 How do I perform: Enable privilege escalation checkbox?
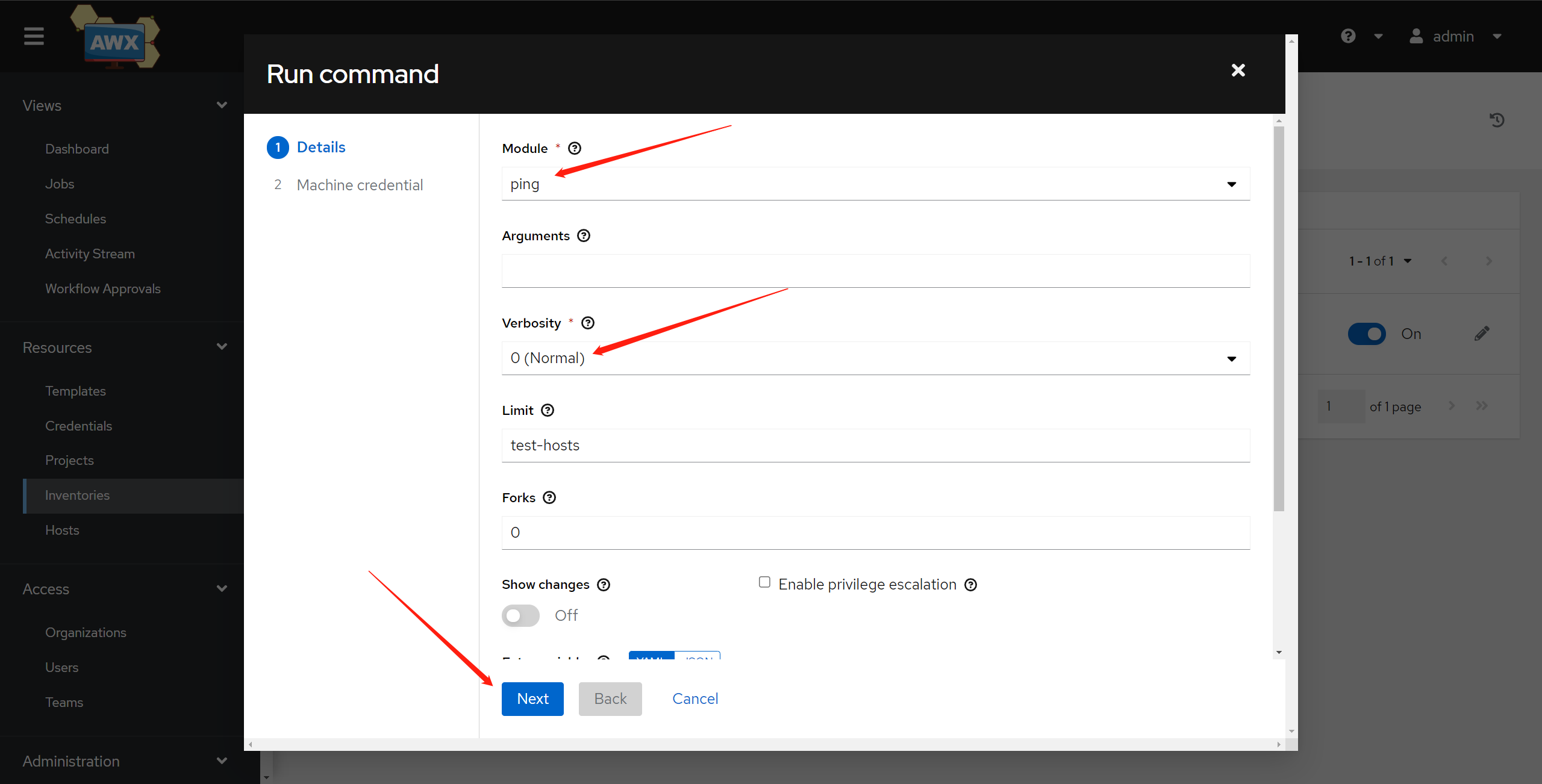coord(764,582)
